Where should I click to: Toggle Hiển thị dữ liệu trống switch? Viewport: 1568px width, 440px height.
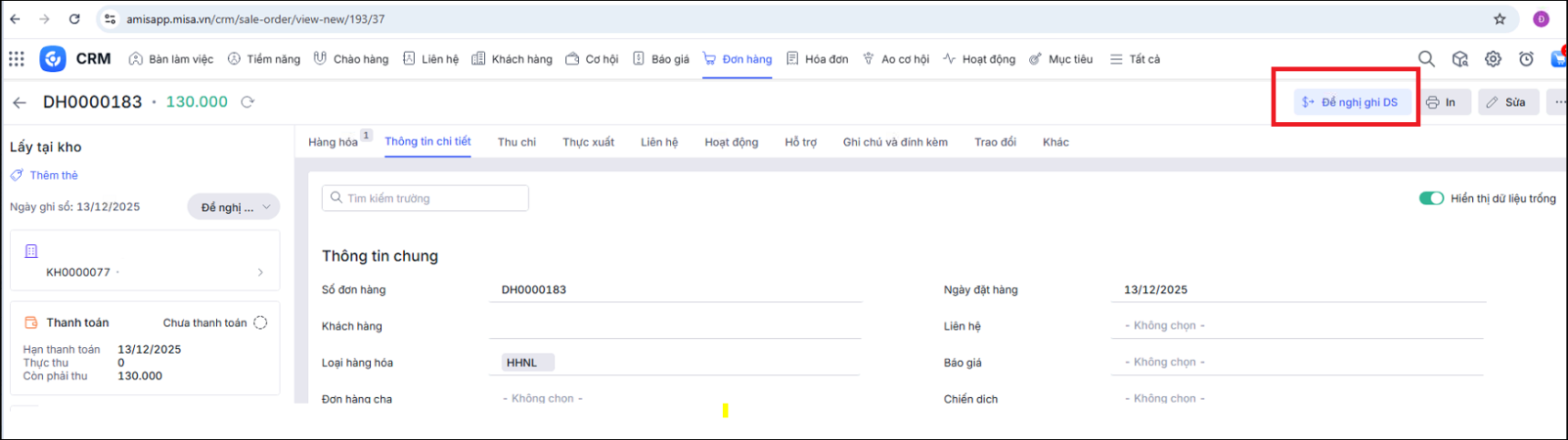1431,198
